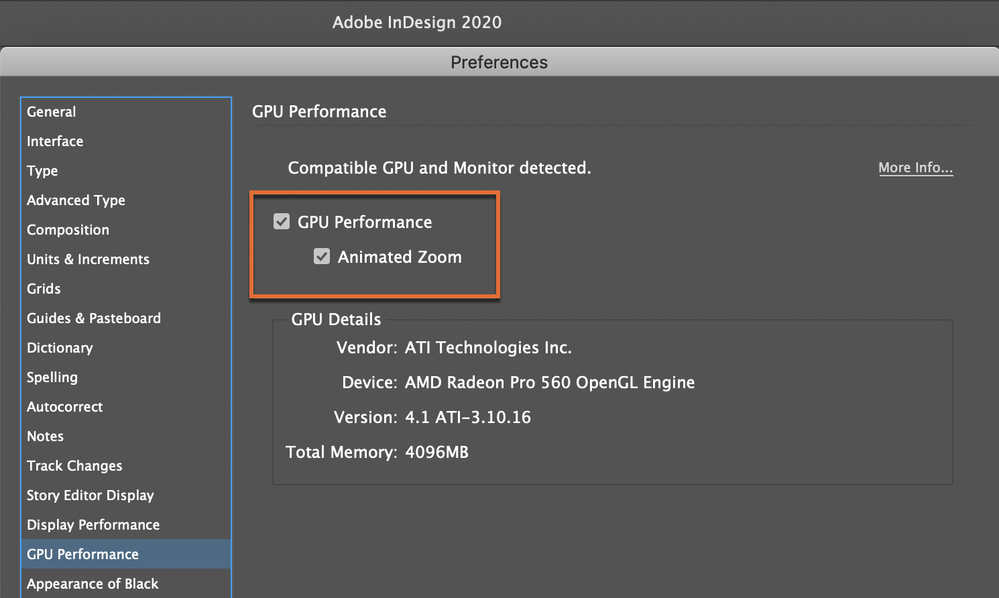Disable the Animated Zoom checkbox
This screenshot has height=598, width=999.
[322, 257]
